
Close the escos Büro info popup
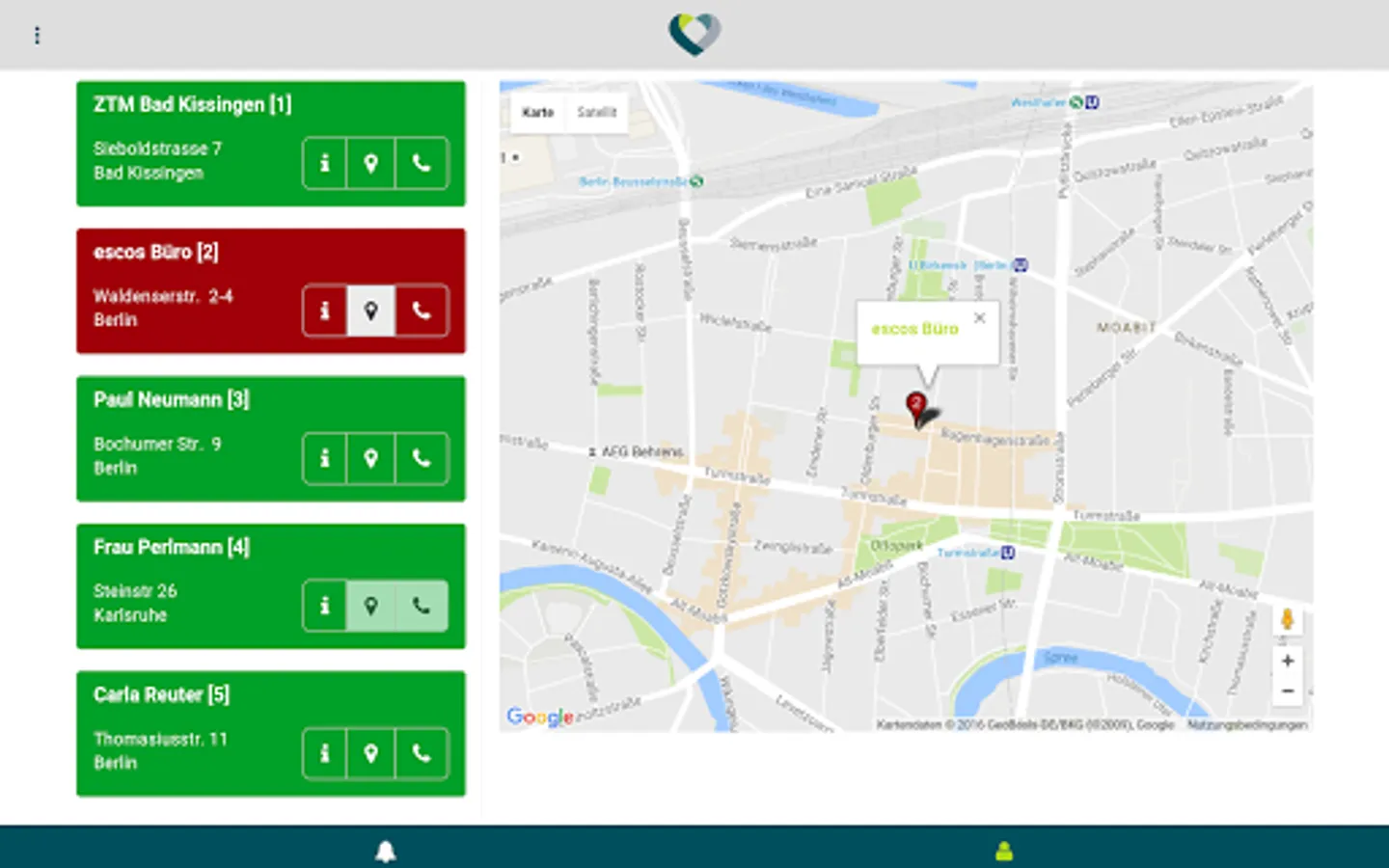point(980,317)
